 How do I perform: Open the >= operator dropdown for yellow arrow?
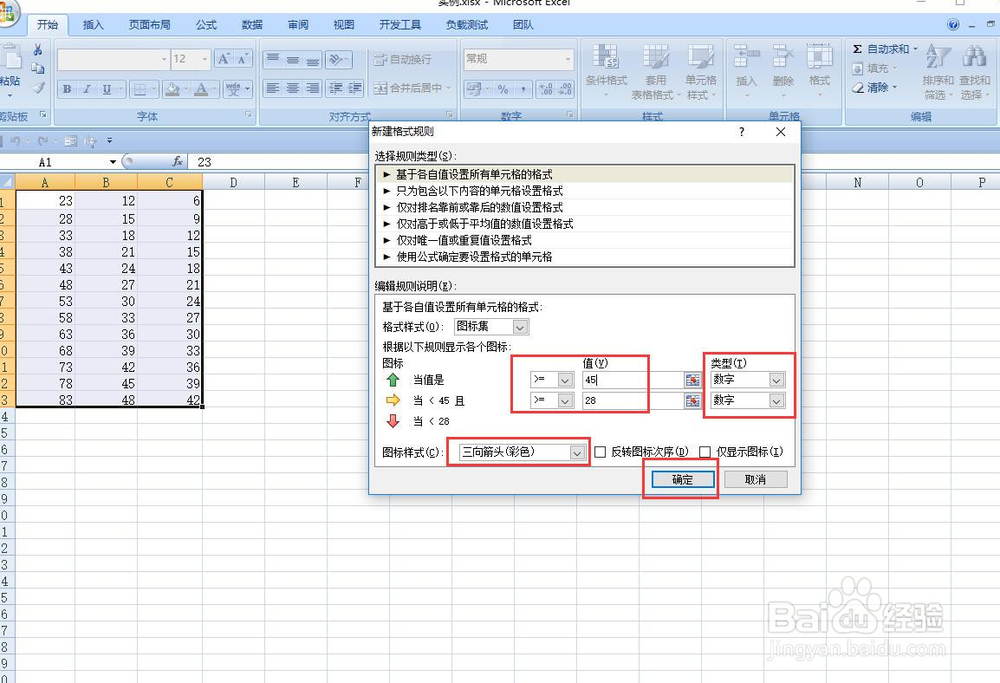coord(565,400)
